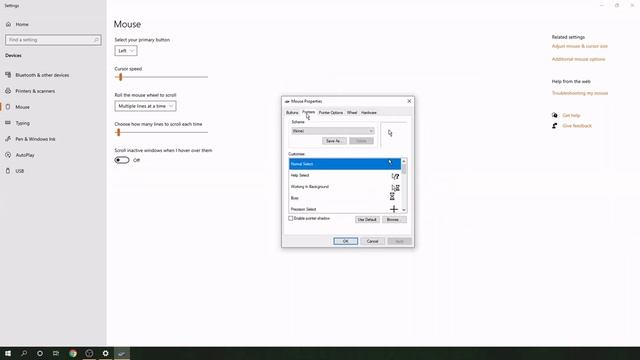Click the Give feedback icon
Screen dimensions: 640x360
point(554,126)
